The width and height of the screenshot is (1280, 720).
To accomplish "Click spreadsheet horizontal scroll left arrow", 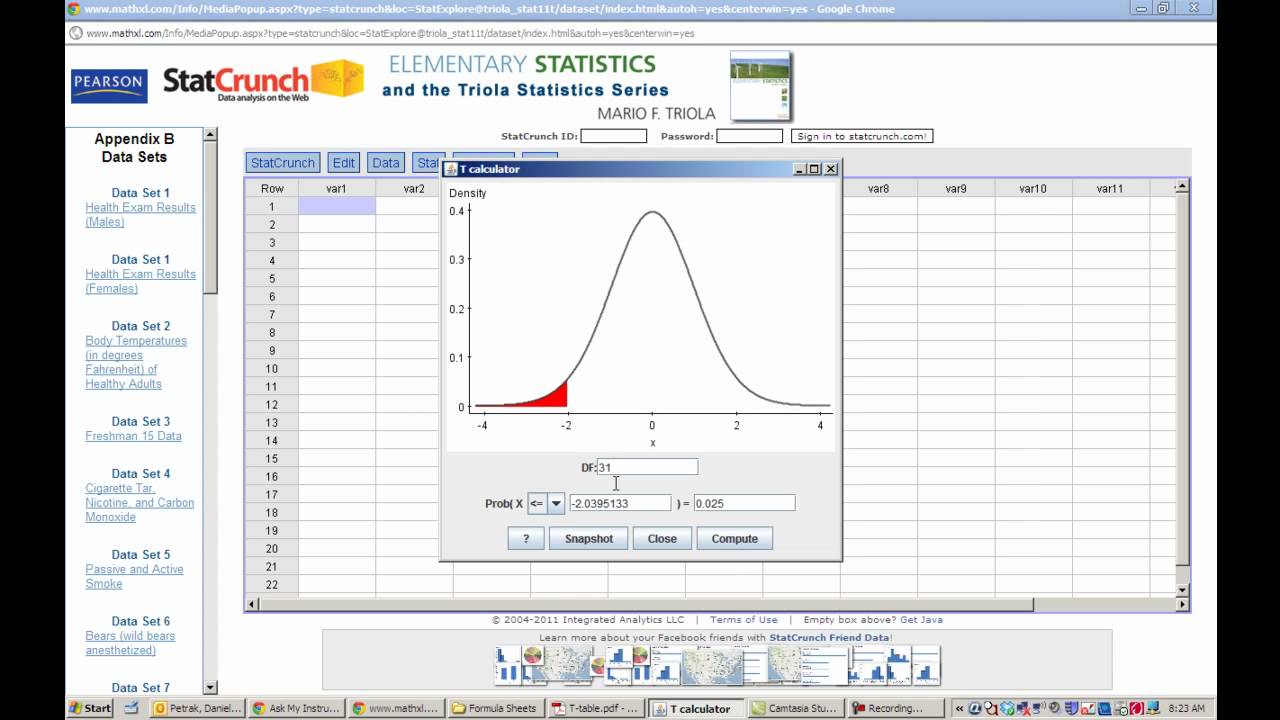I will (x=253, y=604).
